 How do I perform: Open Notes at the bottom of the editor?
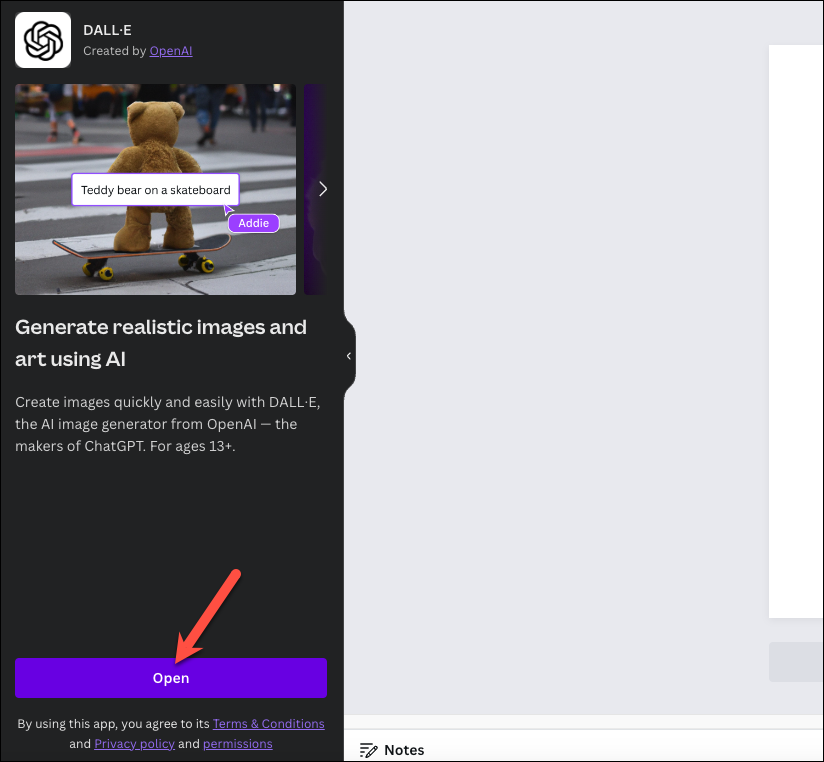392,750
